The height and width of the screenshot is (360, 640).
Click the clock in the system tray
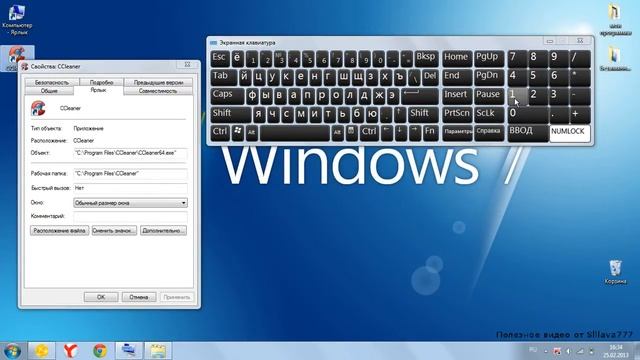(616, 351)
